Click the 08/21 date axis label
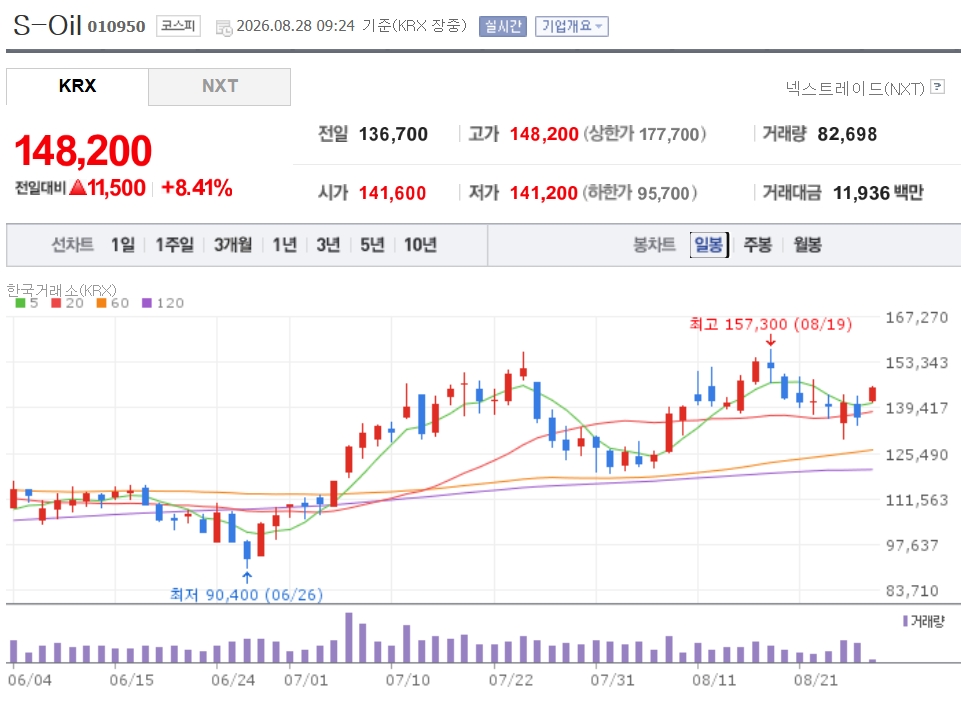961x702 pixels. coord(815,680)
